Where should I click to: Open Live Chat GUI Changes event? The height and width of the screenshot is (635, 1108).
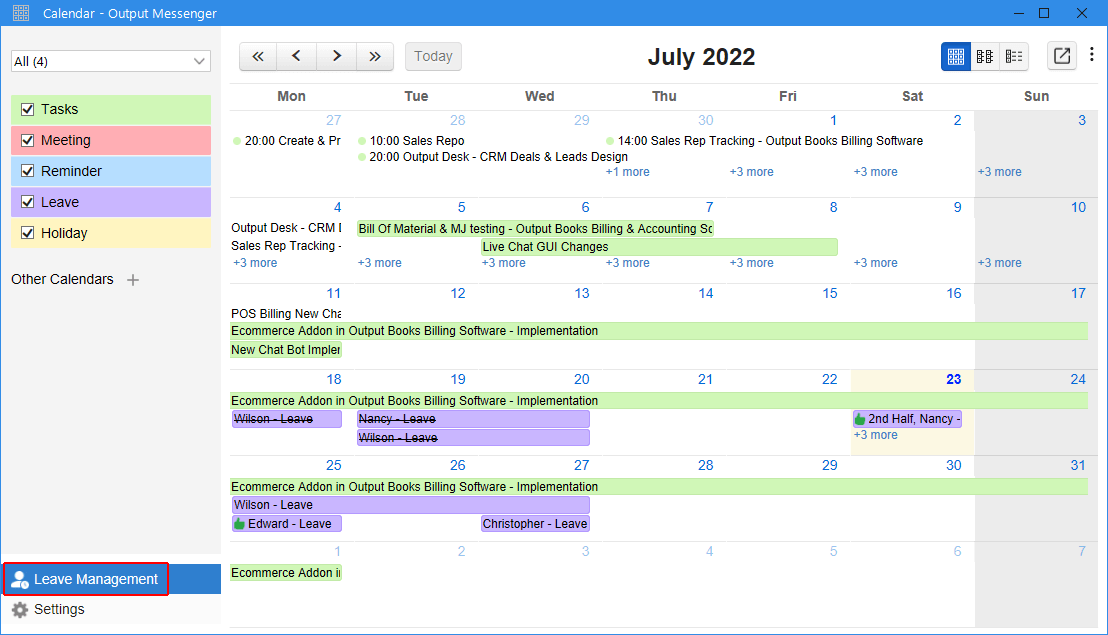click(x=659, y=247)
